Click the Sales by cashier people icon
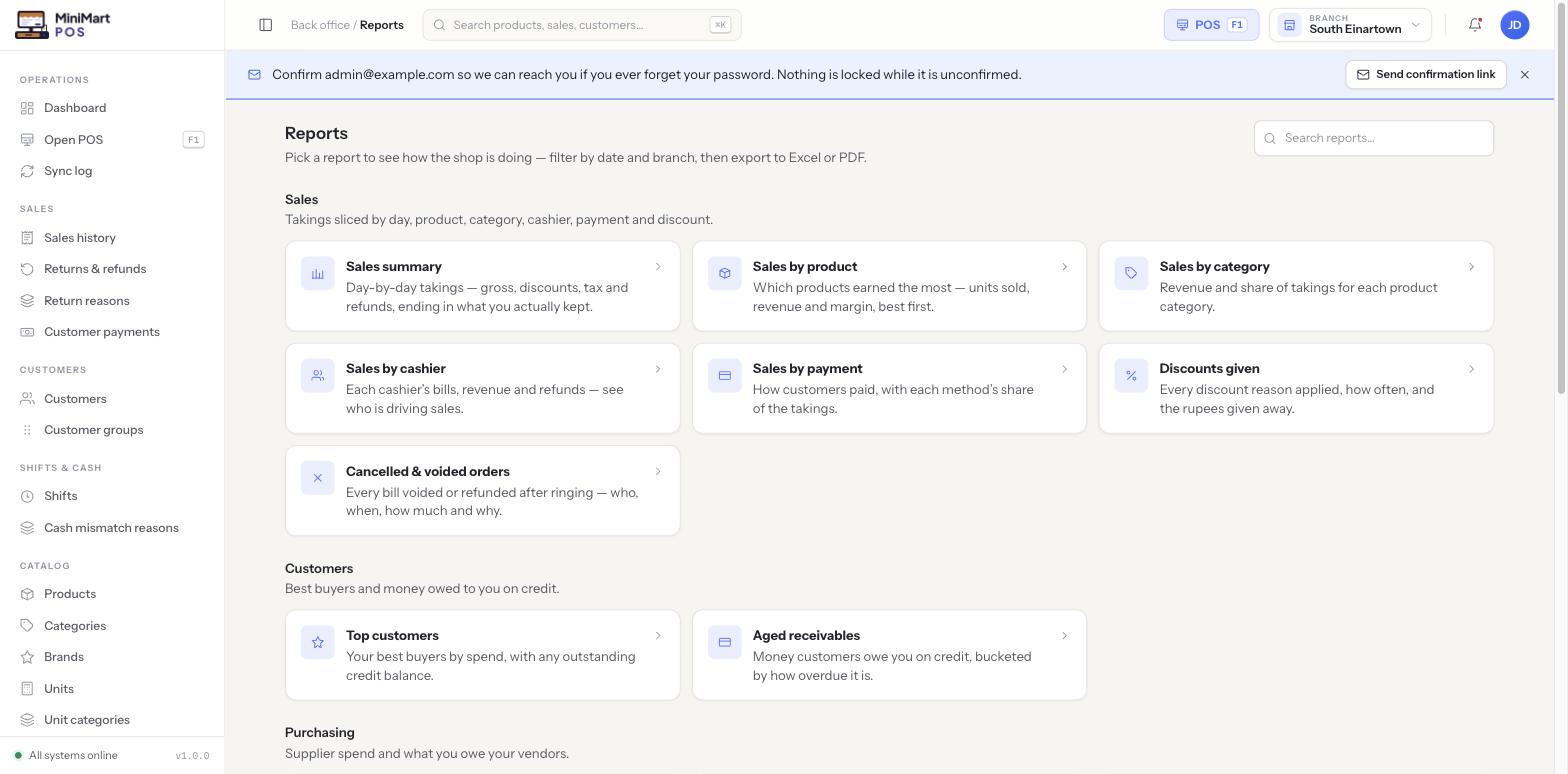This screenshot has height=774, width=1568. (x=318, y=376)
